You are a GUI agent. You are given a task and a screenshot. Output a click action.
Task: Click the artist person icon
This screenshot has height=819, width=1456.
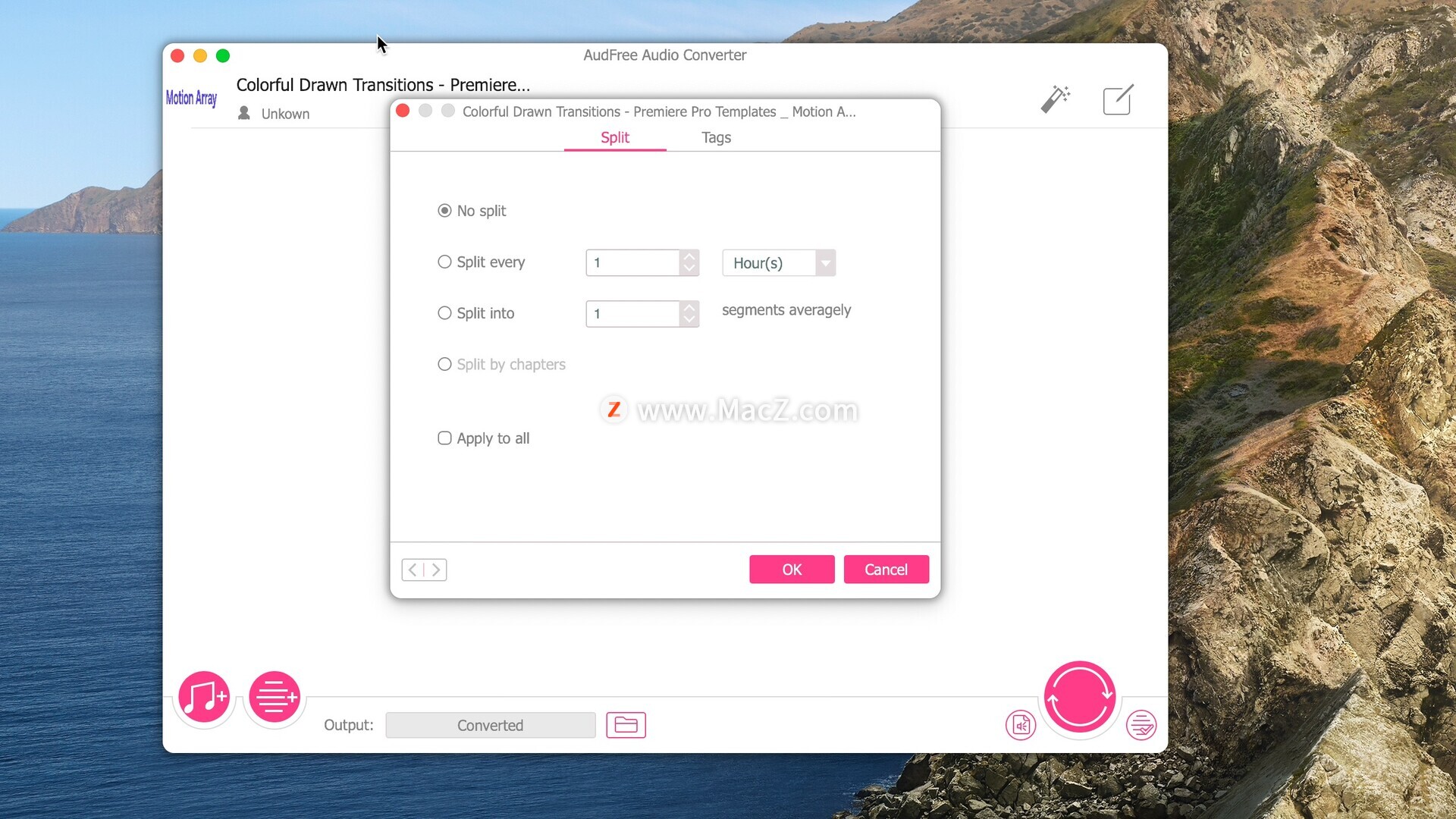tap(244, 113)
